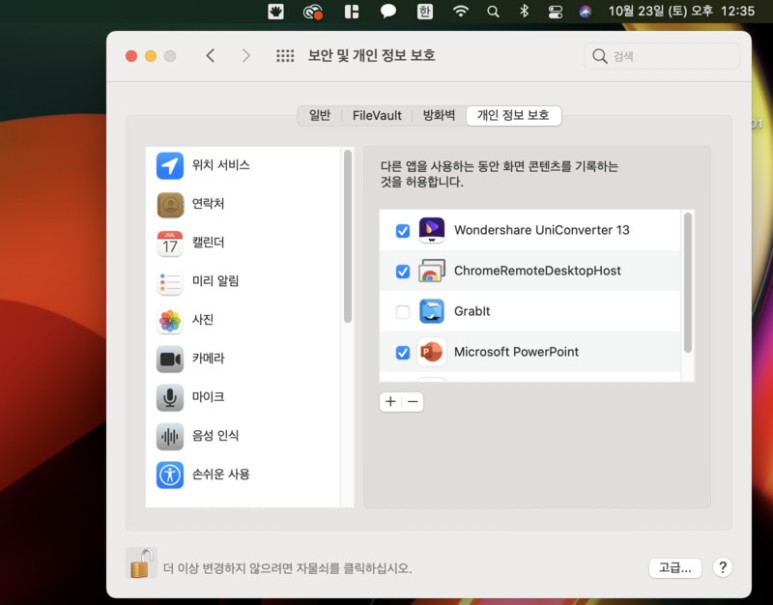Screen dimensions: 773x605
Task: Switch to the 방화벽 tab
Action: point(439,116)
